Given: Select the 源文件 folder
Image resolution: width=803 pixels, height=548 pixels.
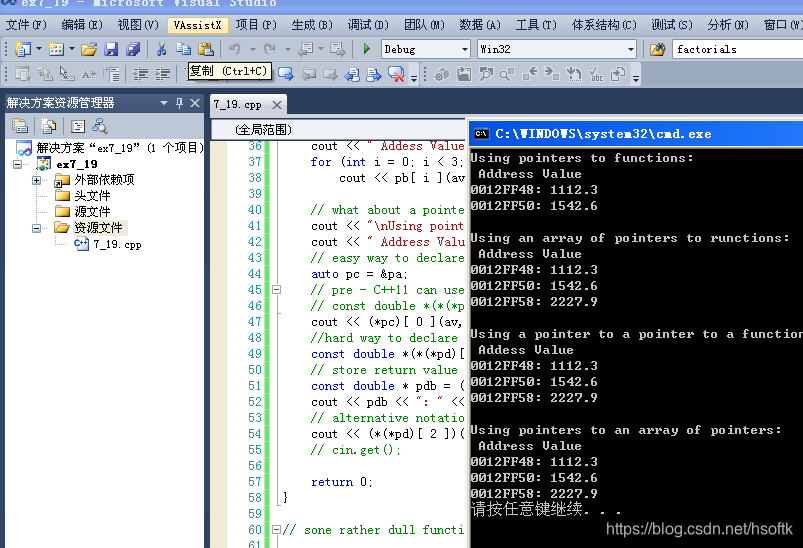Looking at the screenshot, I should tap(92, 212).
